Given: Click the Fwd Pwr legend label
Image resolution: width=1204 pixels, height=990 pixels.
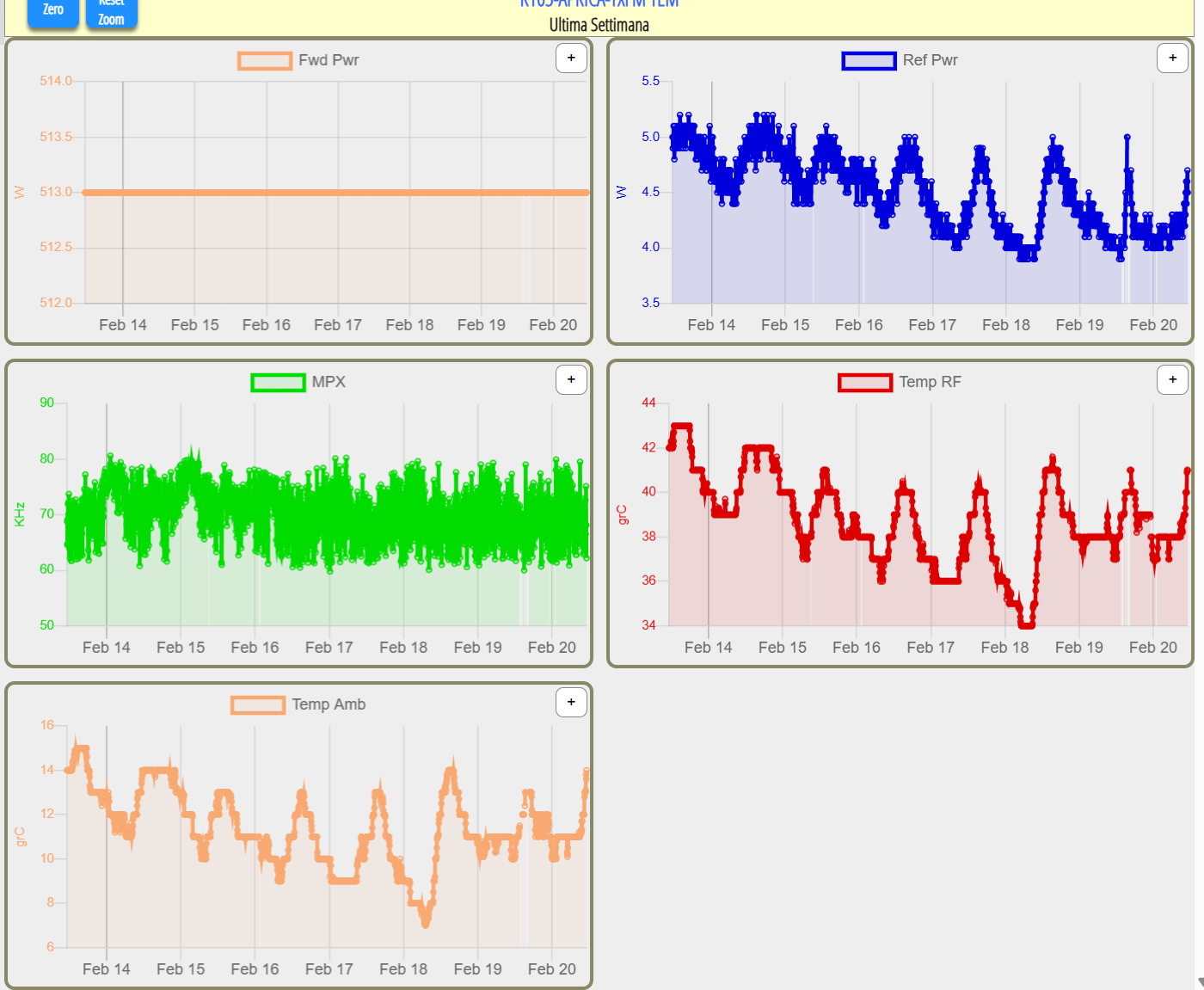Looking at the screenshot, I should tap(329, 60).
